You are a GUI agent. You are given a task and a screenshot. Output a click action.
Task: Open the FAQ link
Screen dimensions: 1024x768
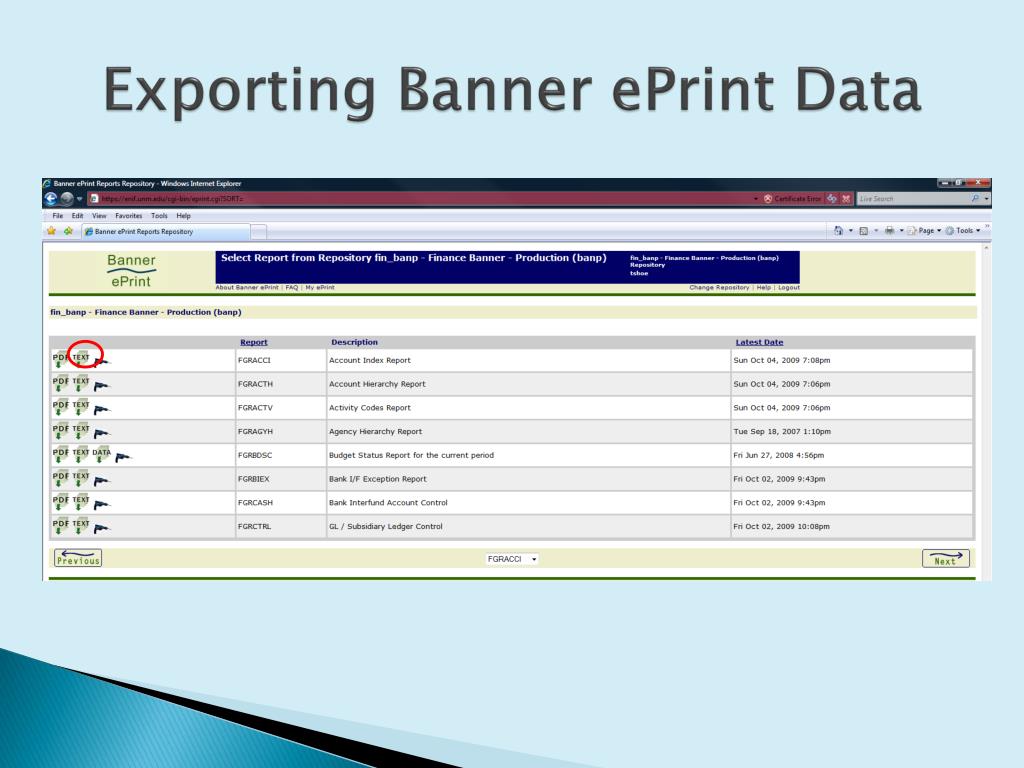(x=291, y=287)
